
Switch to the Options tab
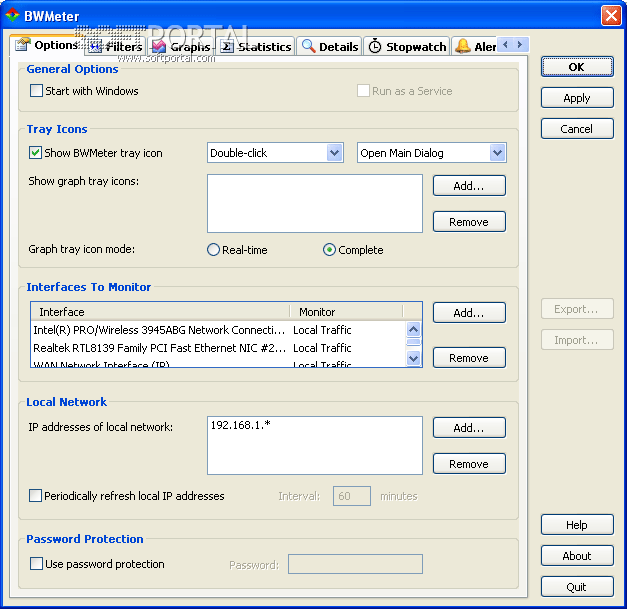click(47, 45)
